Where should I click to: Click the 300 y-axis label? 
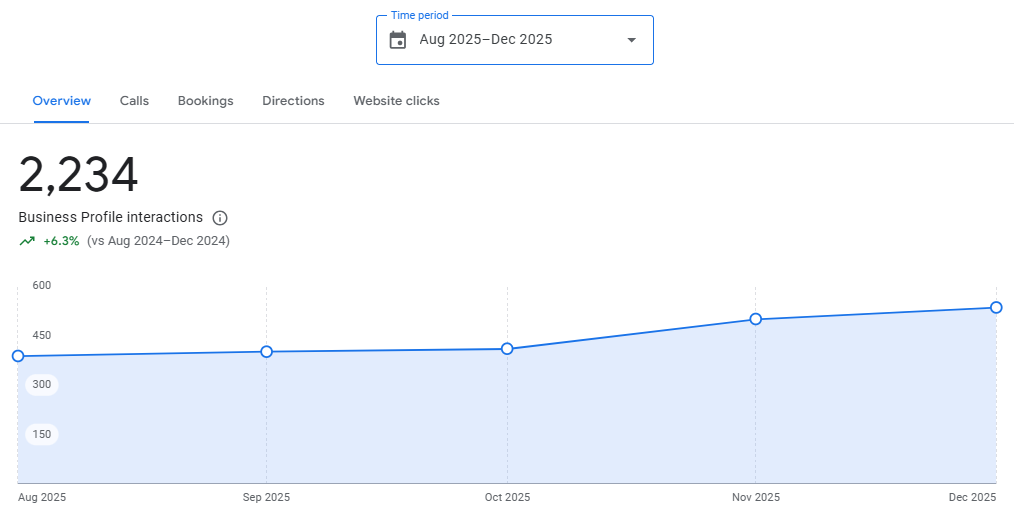pos(41,385)
